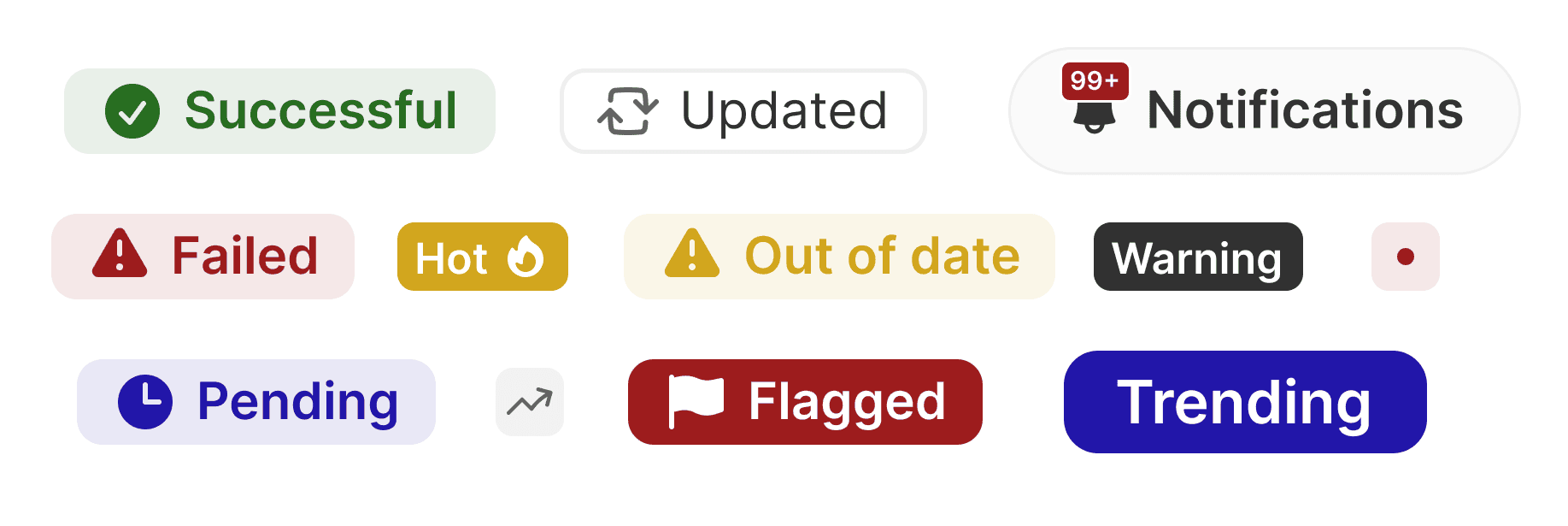
Task: Click the upward trend arrow icon
Action: click(530, 401)
